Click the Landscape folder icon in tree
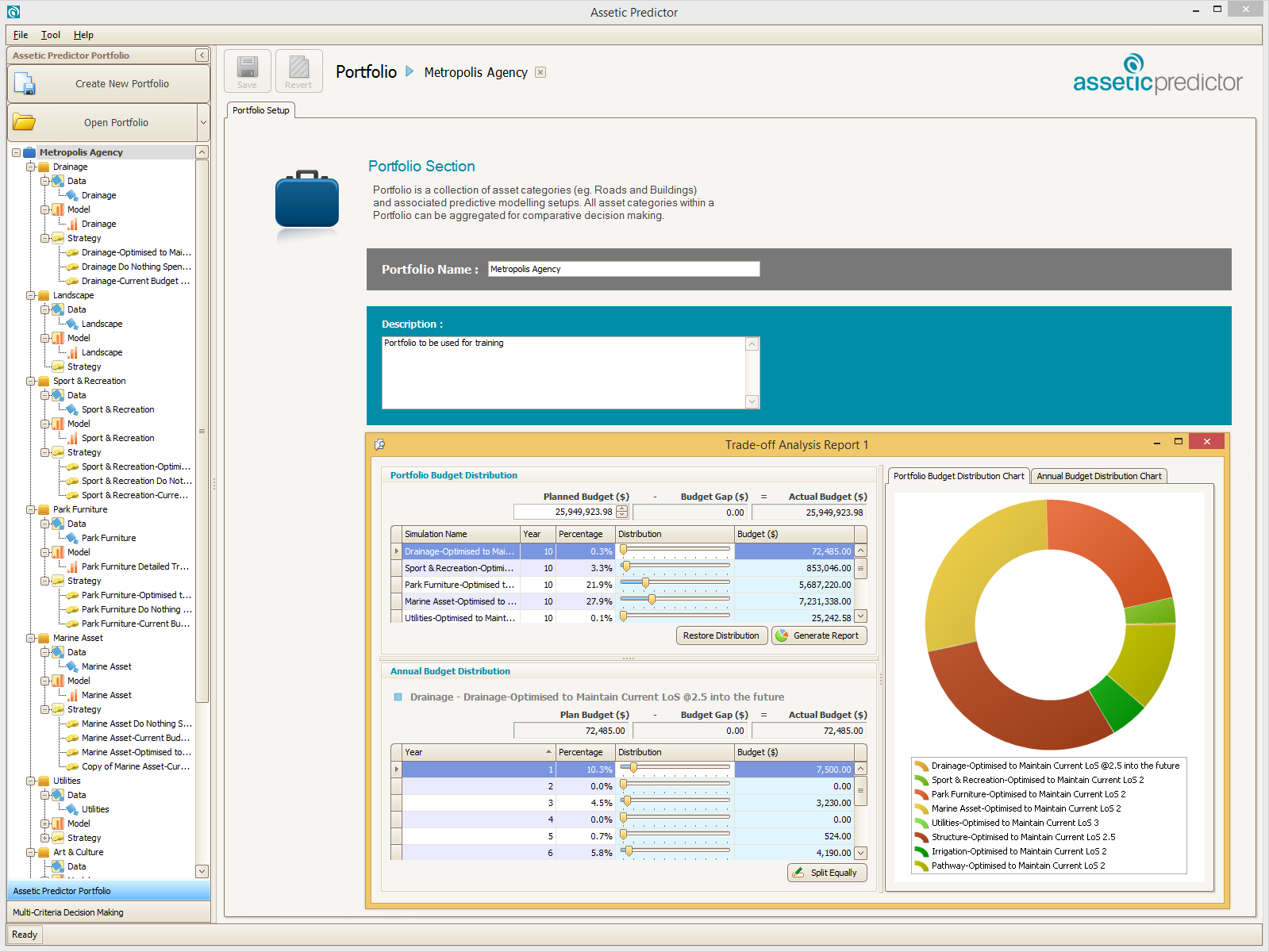 click(44, 295)
